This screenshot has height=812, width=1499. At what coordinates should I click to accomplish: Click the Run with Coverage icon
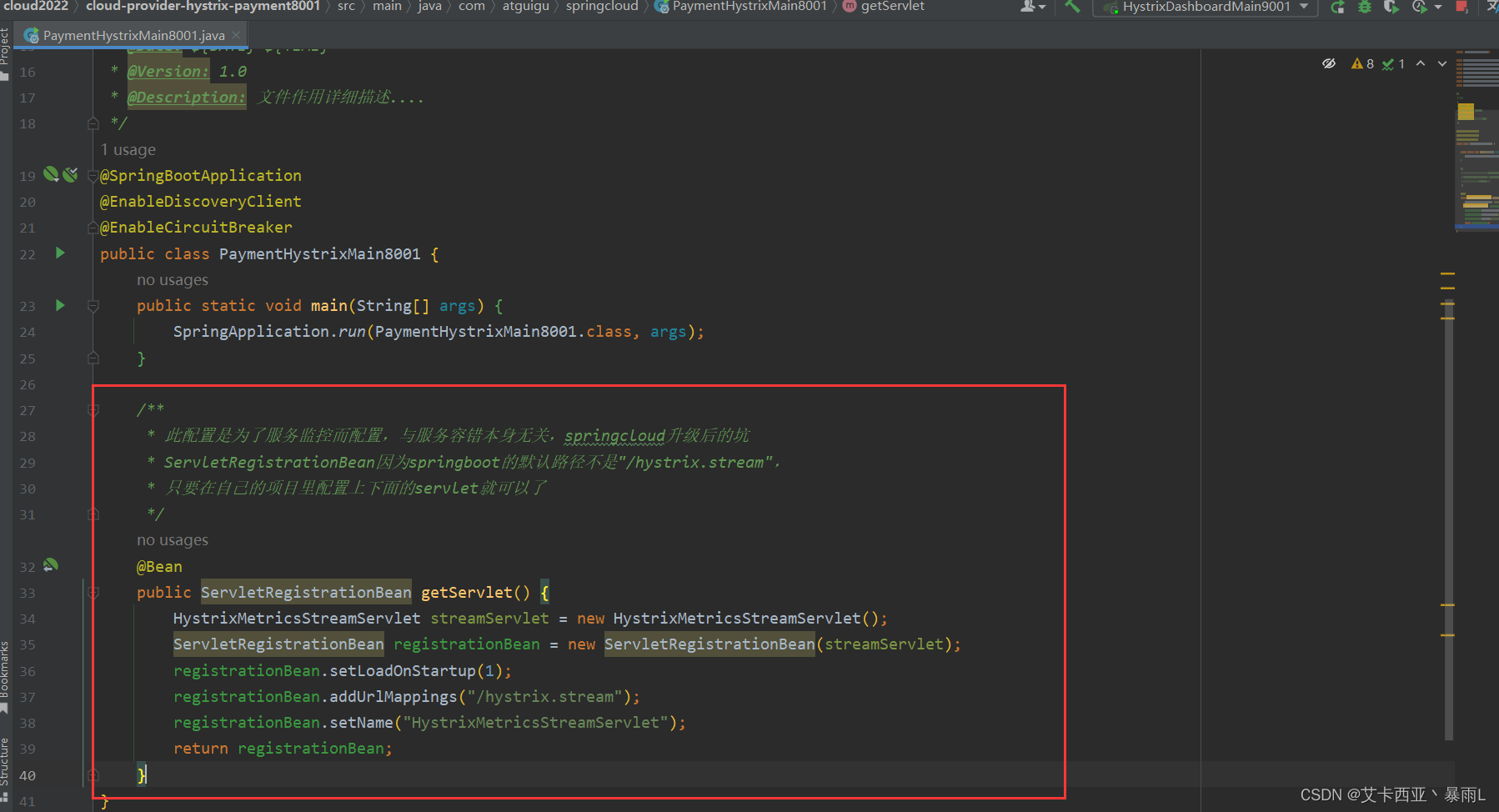(1391, 7)
